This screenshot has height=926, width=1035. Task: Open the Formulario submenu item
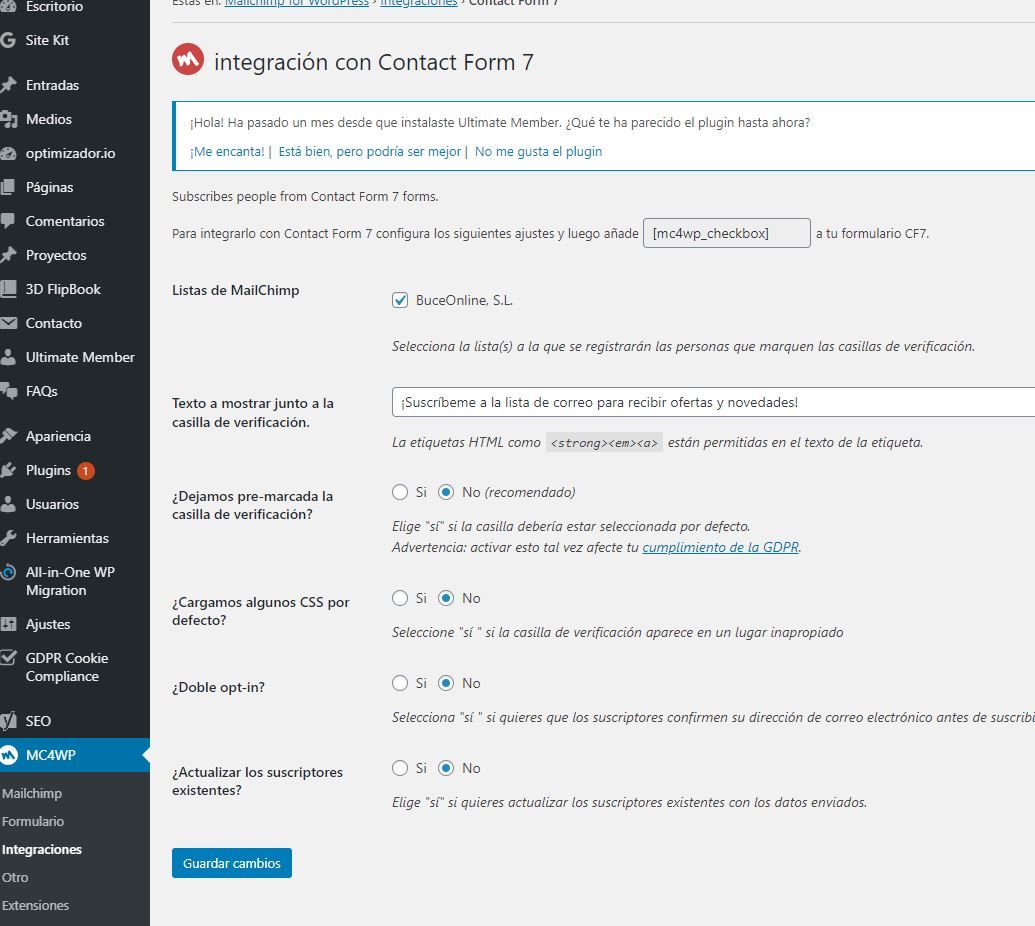[x=33, y=822]
